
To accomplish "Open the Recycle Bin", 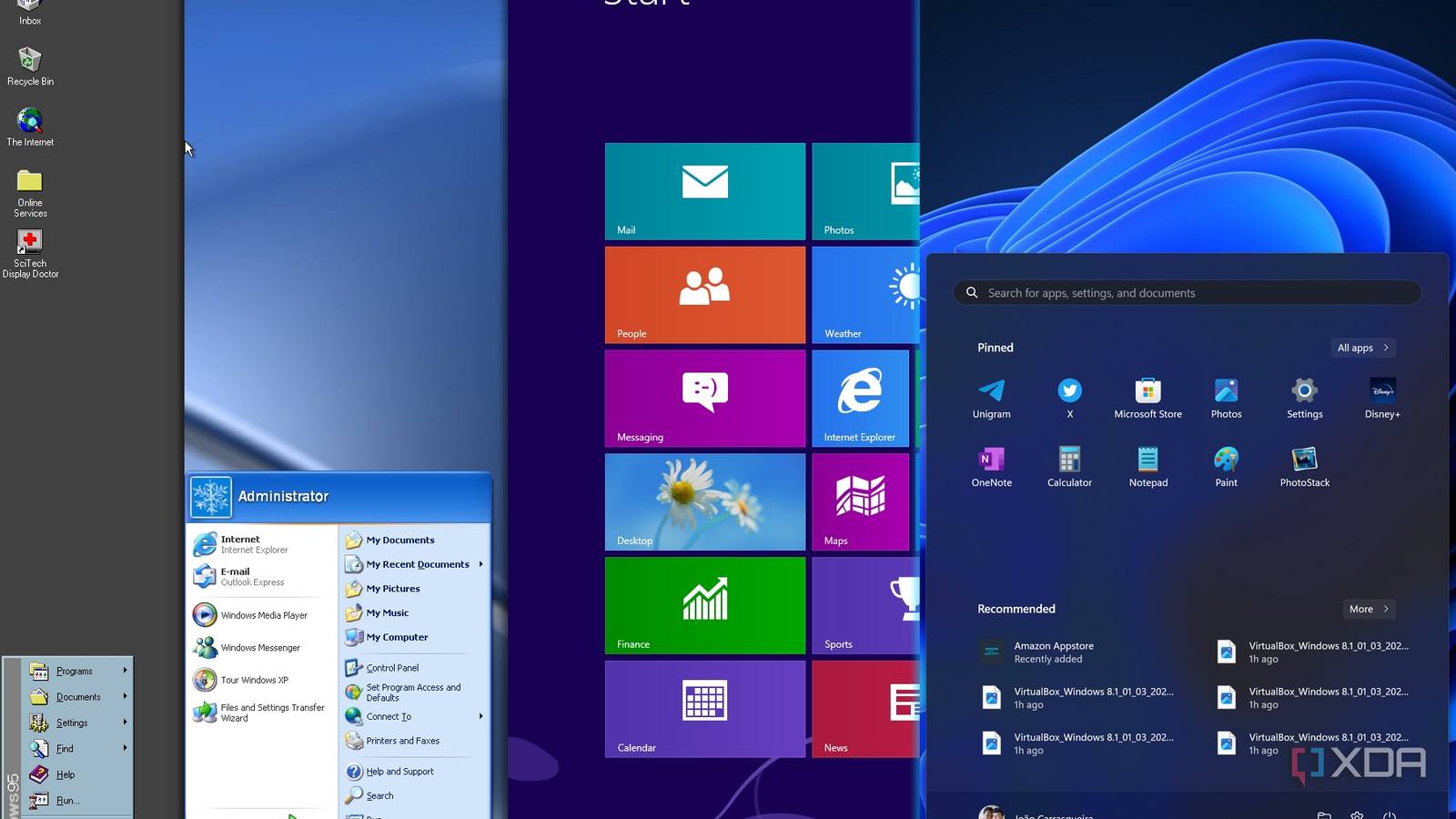I will click(30, 63).
